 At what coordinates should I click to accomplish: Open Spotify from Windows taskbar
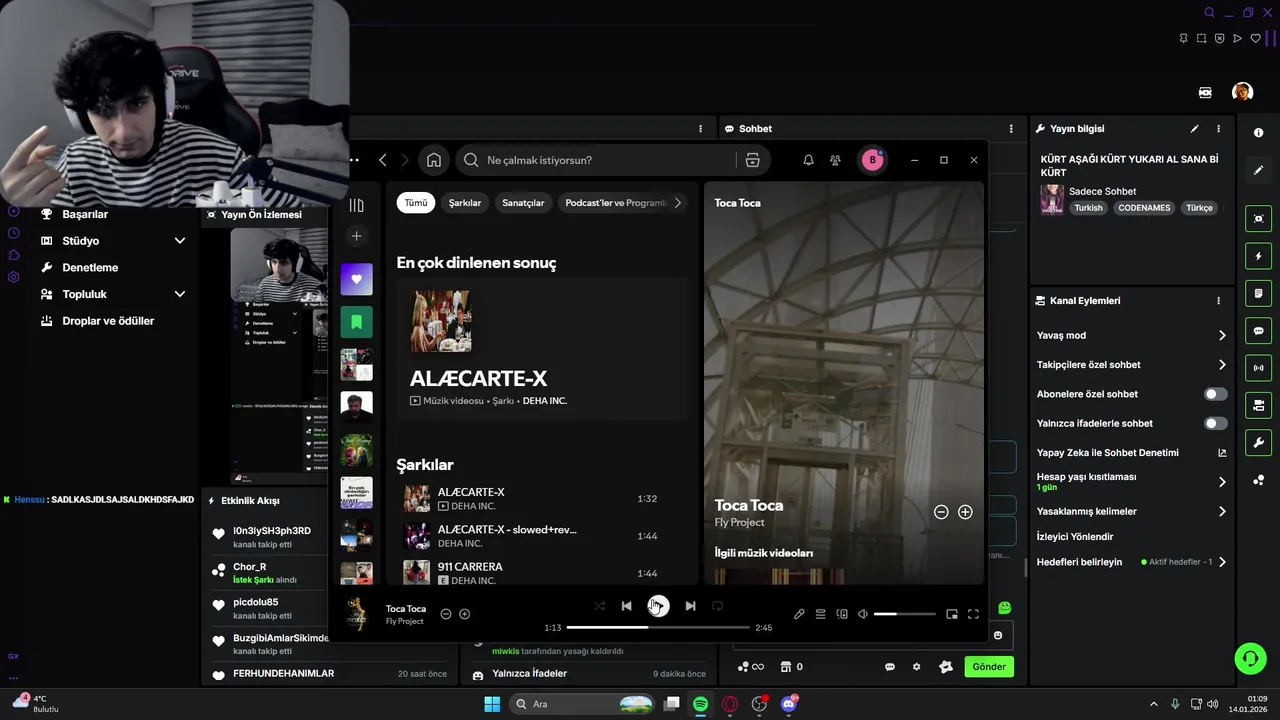(x=701, y=704)
